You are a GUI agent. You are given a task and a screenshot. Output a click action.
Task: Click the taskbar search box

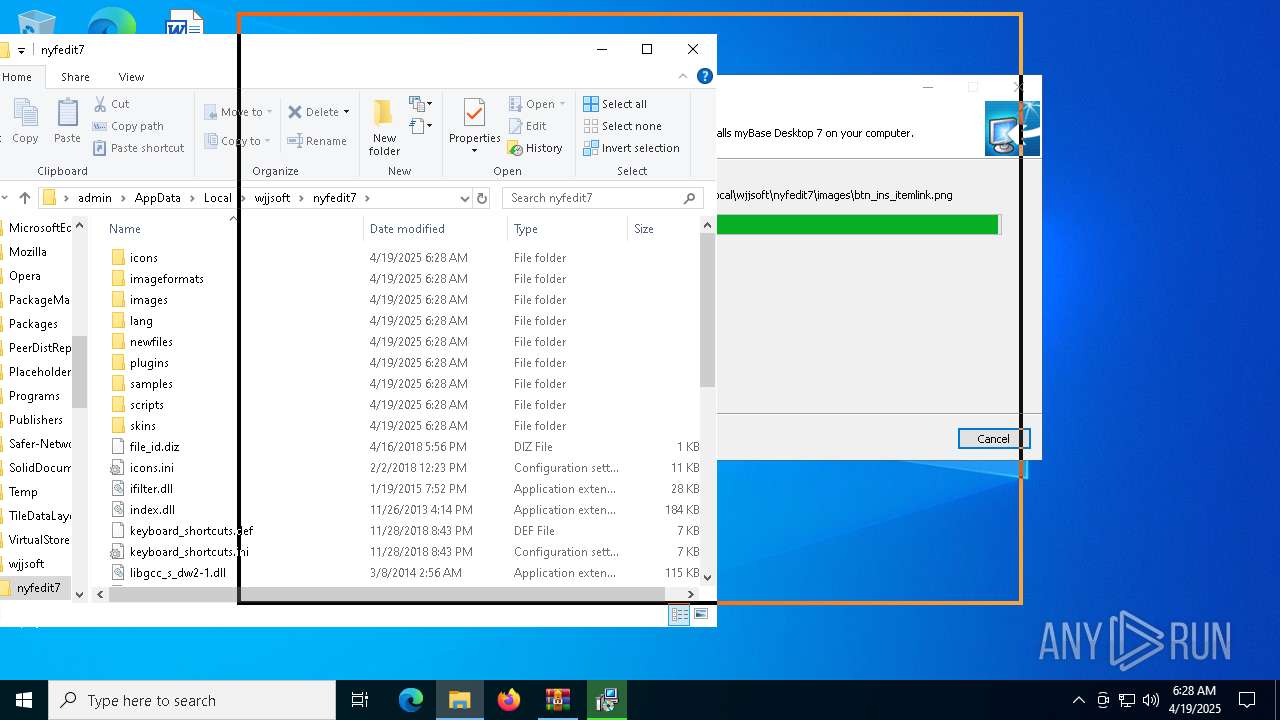[x=192, y=700]
